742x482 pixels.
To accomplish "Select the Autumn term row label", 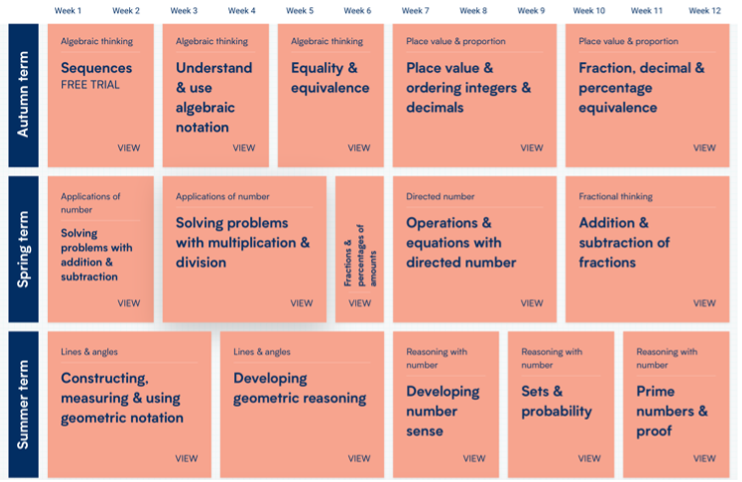I will coord(23,95).
